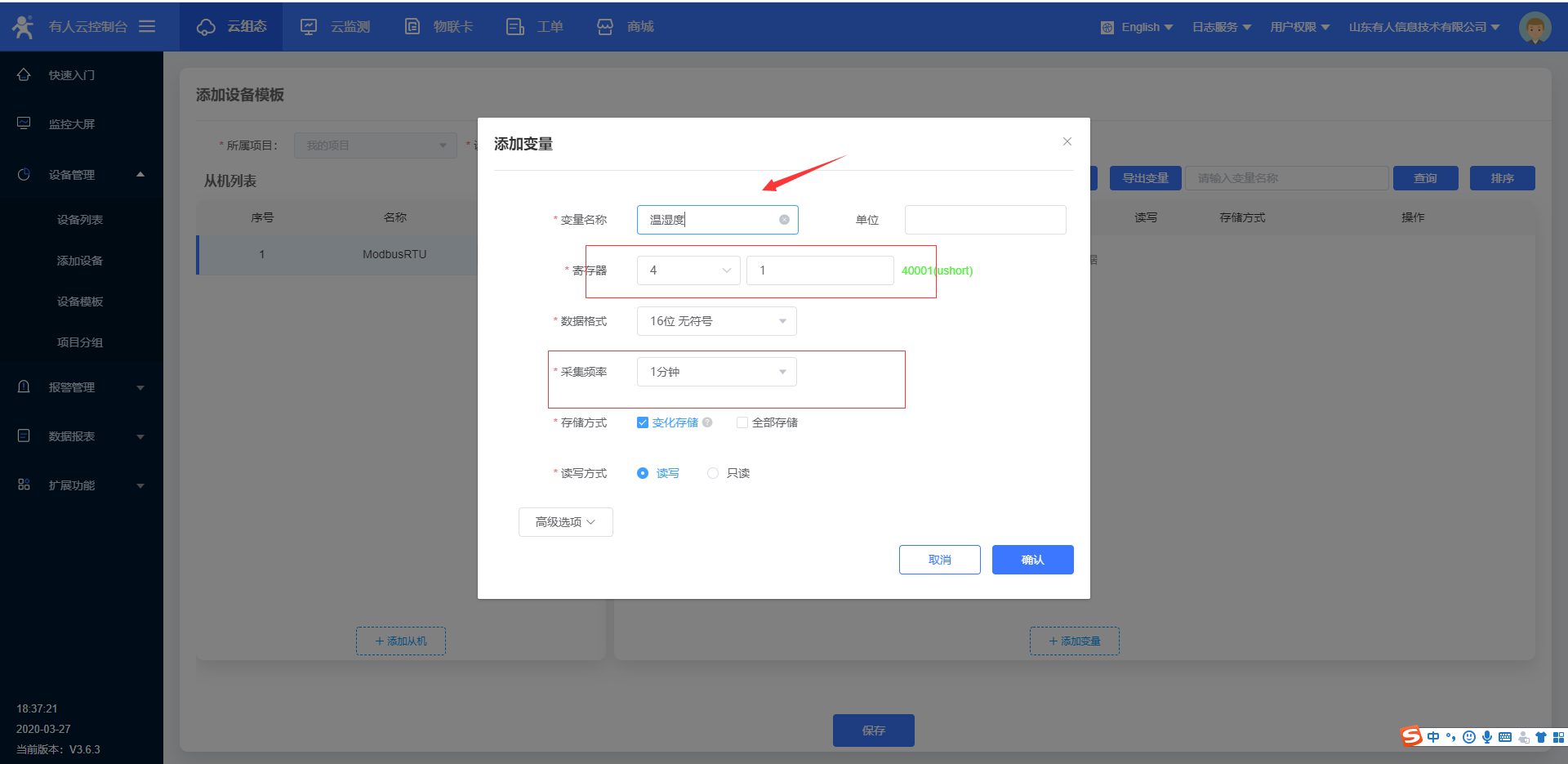Click the 单位 input field

(985, 220)
